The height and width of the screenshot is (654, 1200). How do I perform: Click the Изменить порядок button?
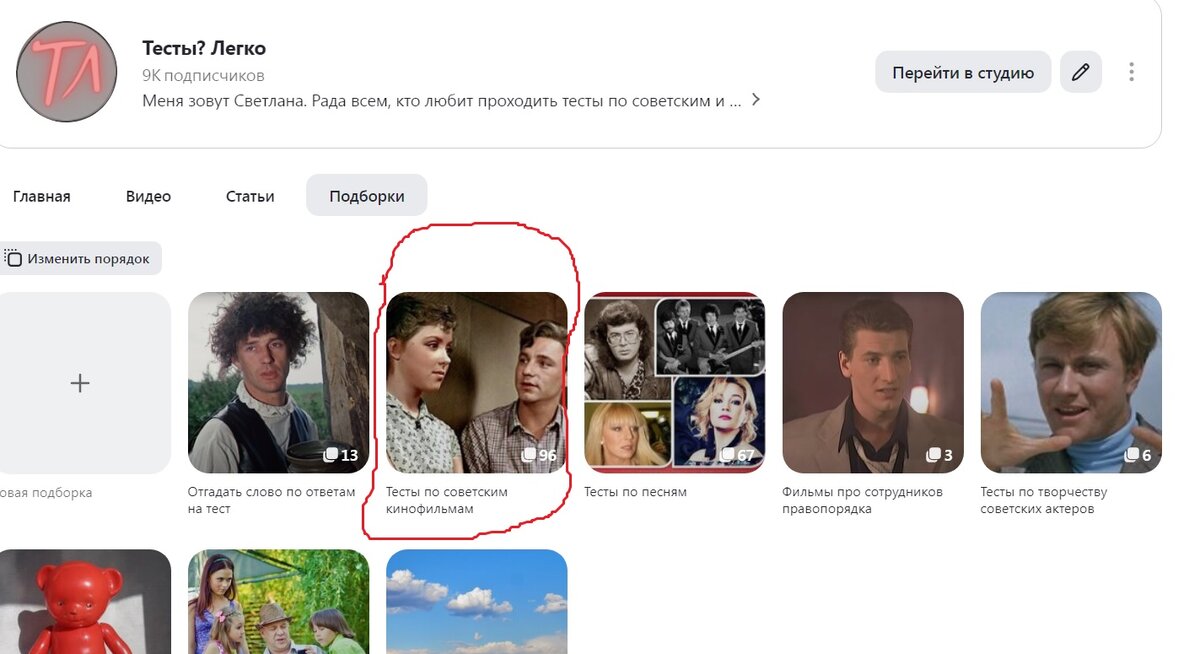coord(80,259)
